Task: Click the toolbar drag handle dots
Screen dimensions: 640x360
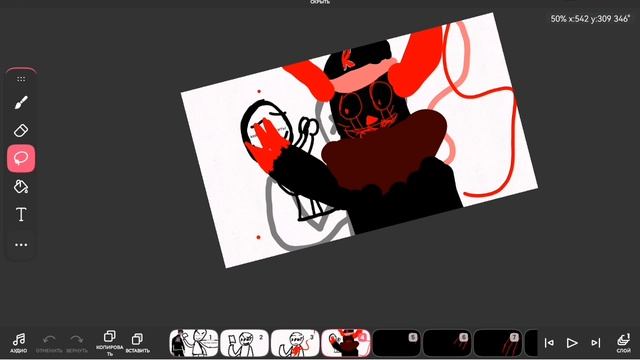Action: point(21,79)
